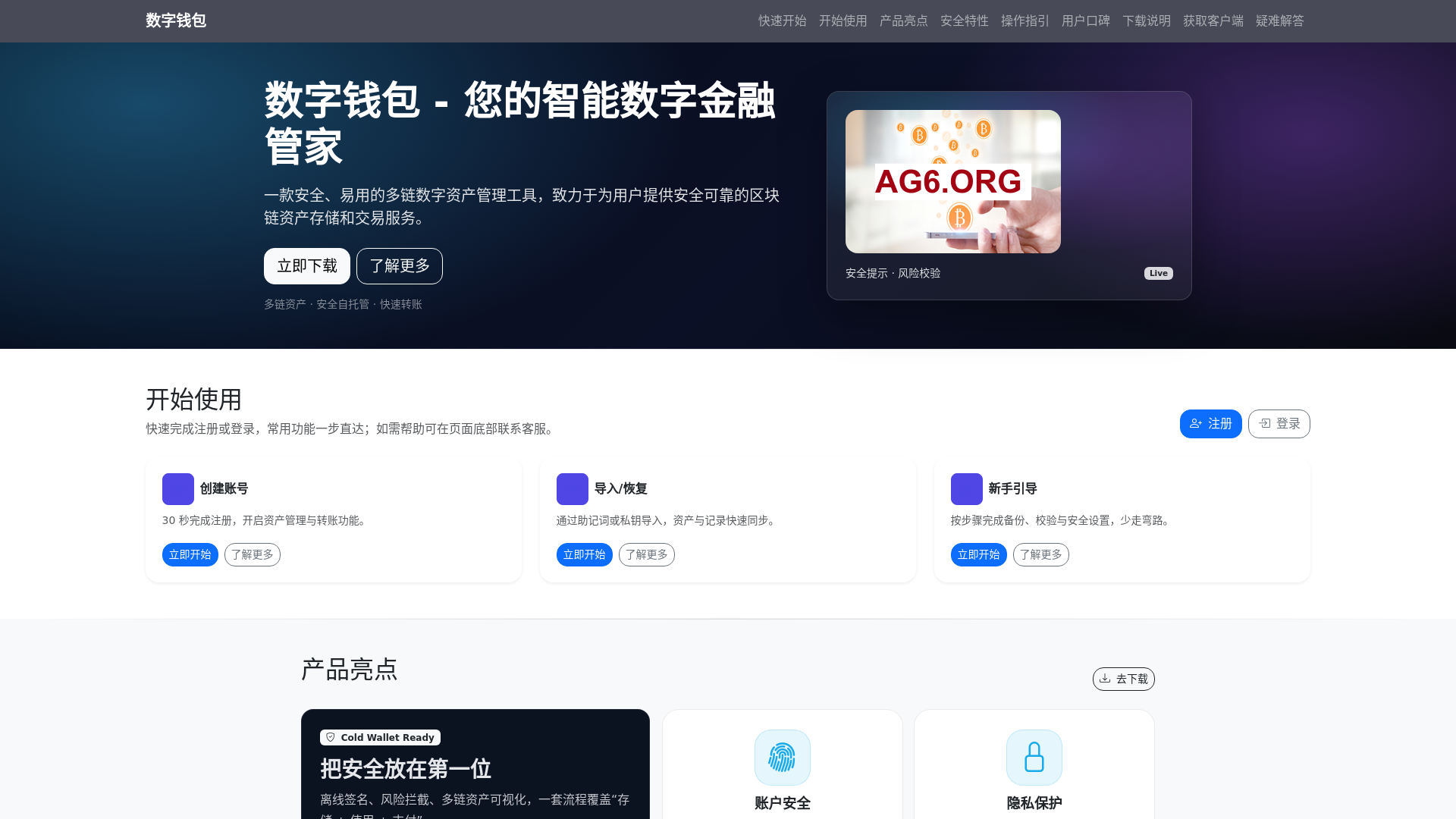The image size is (1456, 819).
Task: Jump to 下载说明 section link
Action: (1146, 20)
